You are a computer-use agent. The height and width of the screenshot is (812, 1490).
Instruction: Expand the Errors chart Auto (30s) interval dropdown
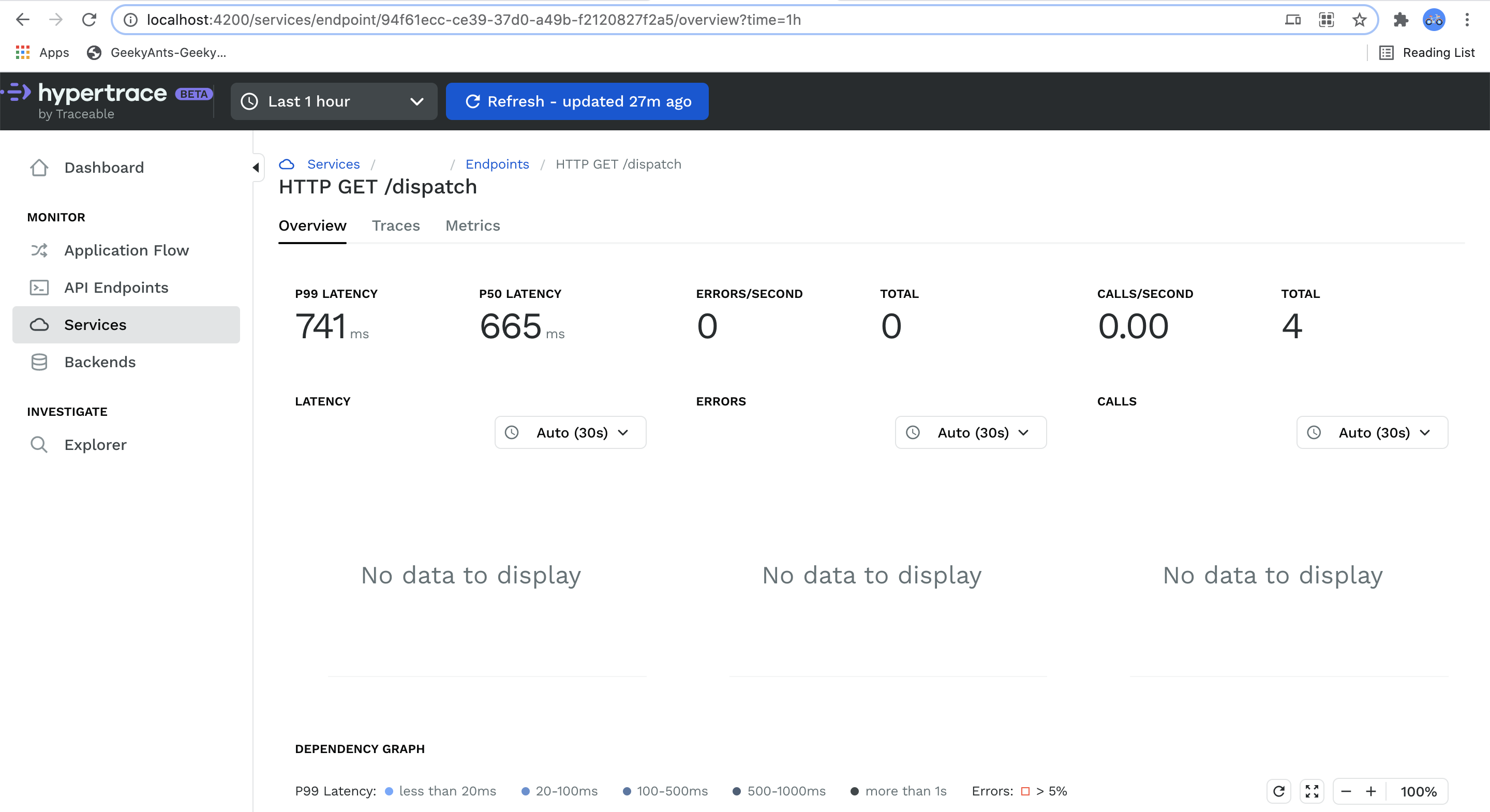(971, 432)
